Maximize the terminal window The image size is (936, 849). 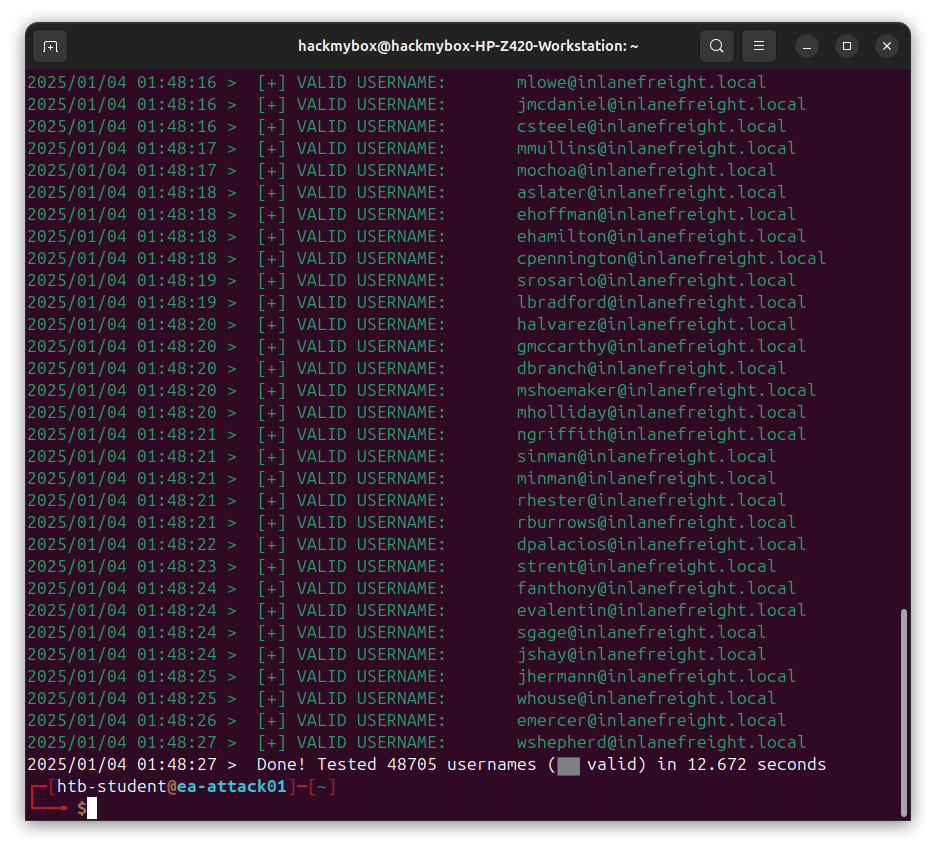(x=847, y=46)
